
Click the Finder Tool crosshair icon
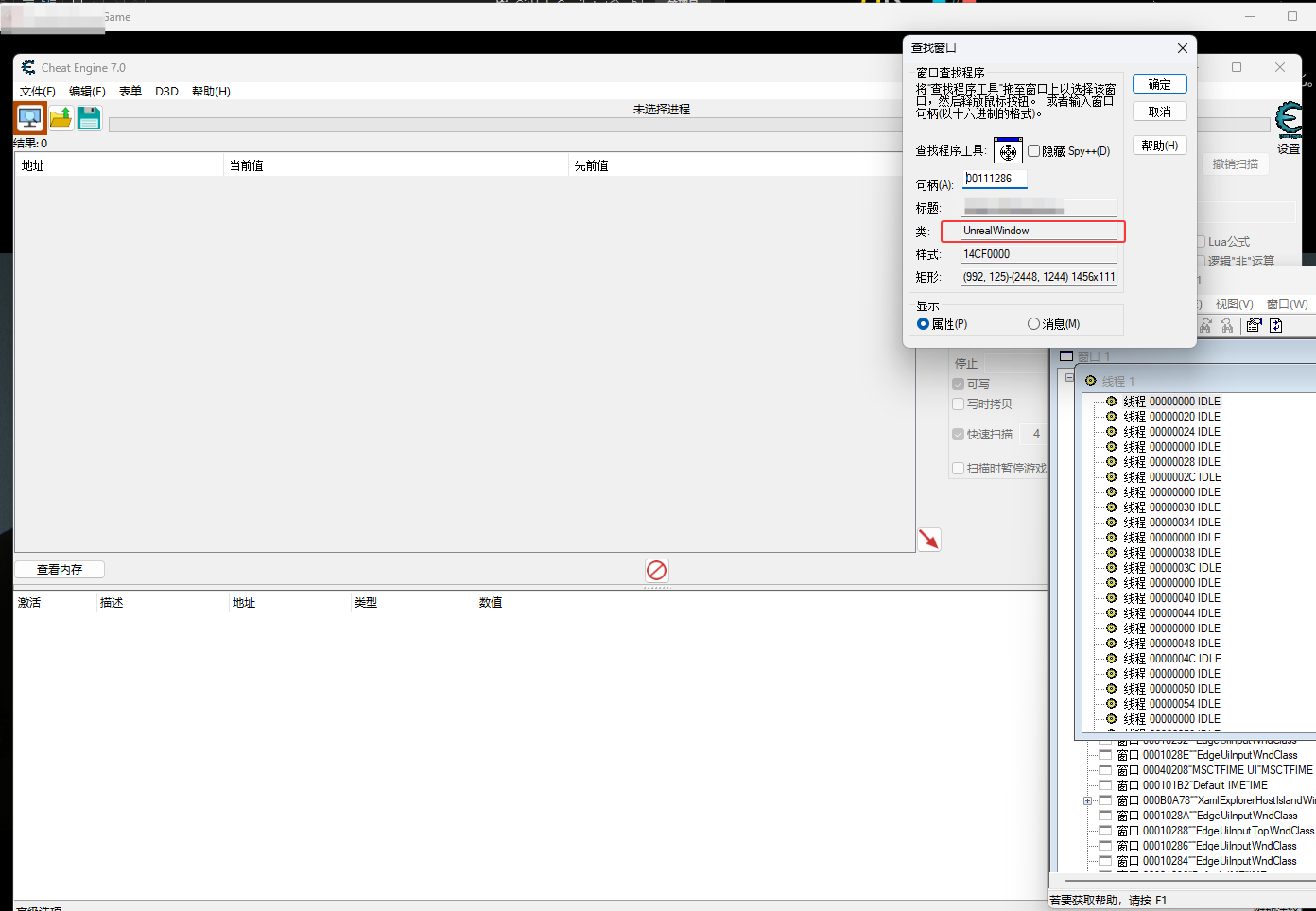(x=1008, y=150)
